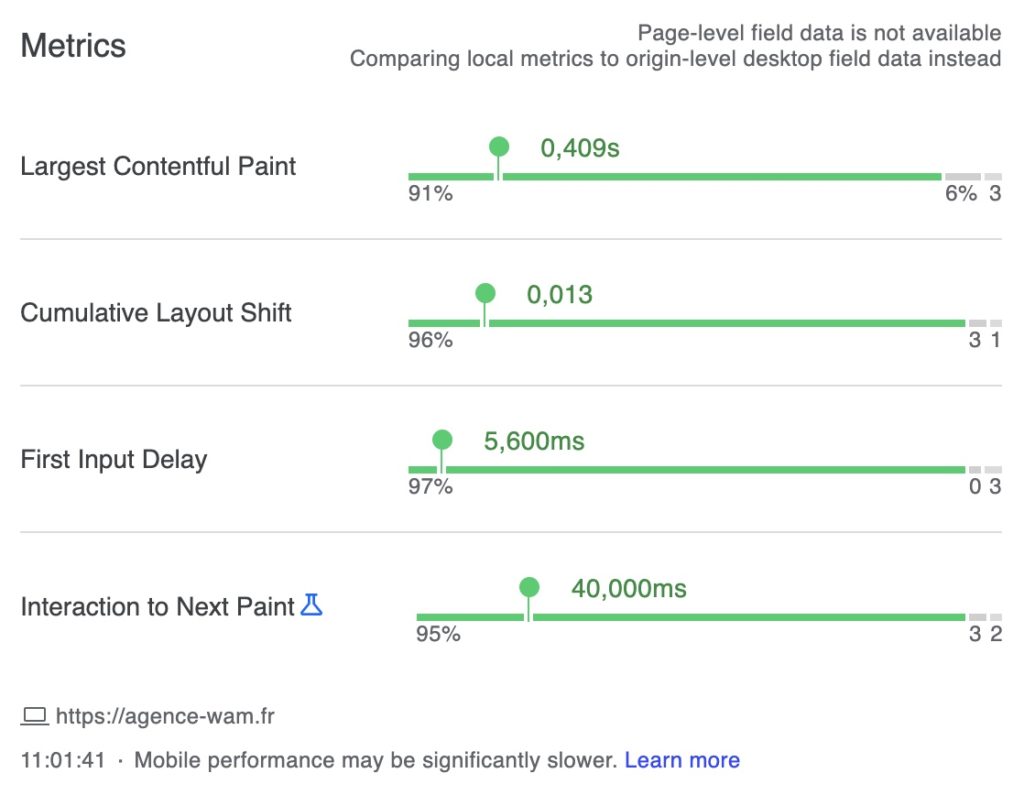
Task: Click the 0,013 CLS value
Action: (560, 295)
